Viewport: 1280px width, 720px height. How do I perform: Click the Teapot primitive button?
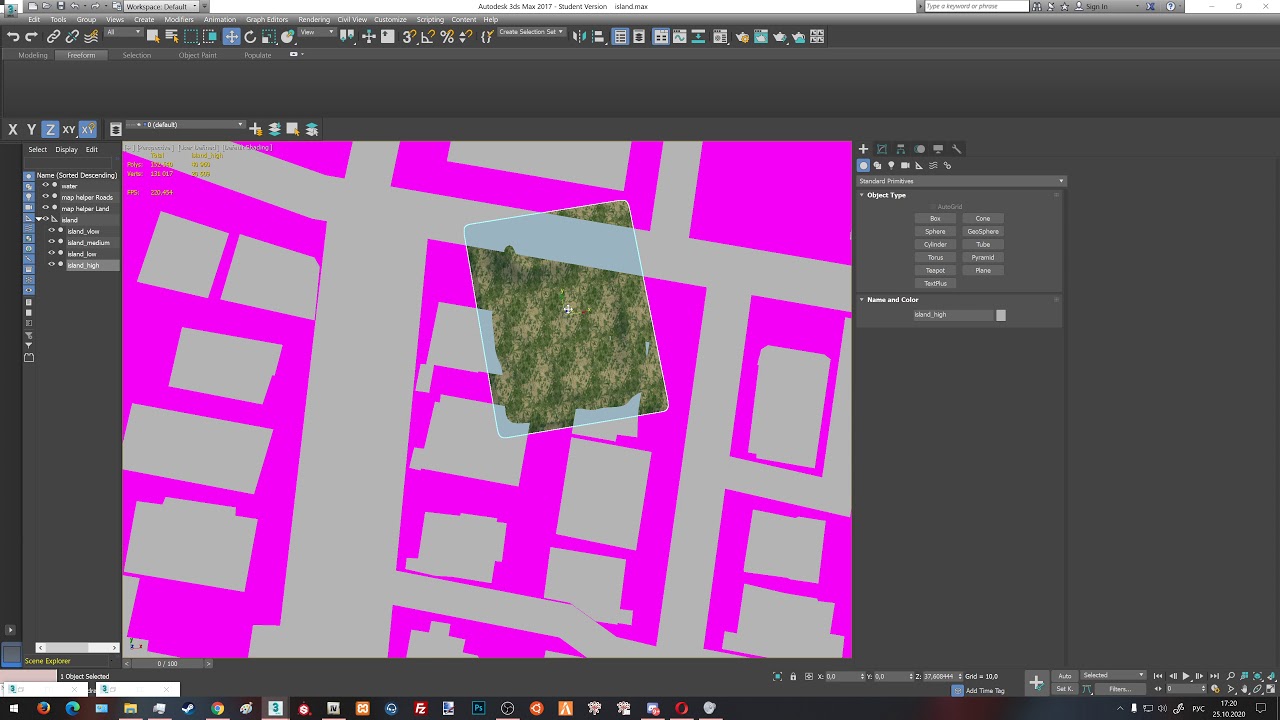point(935,270)
